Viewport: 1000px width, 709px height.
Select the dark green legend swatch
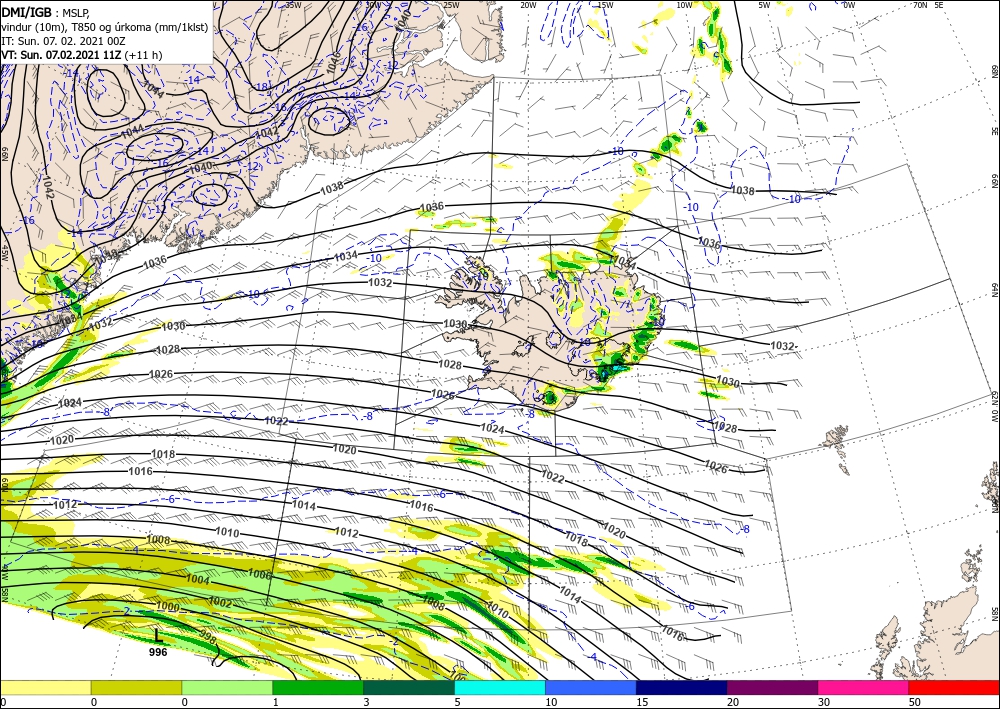pos(409,687)
